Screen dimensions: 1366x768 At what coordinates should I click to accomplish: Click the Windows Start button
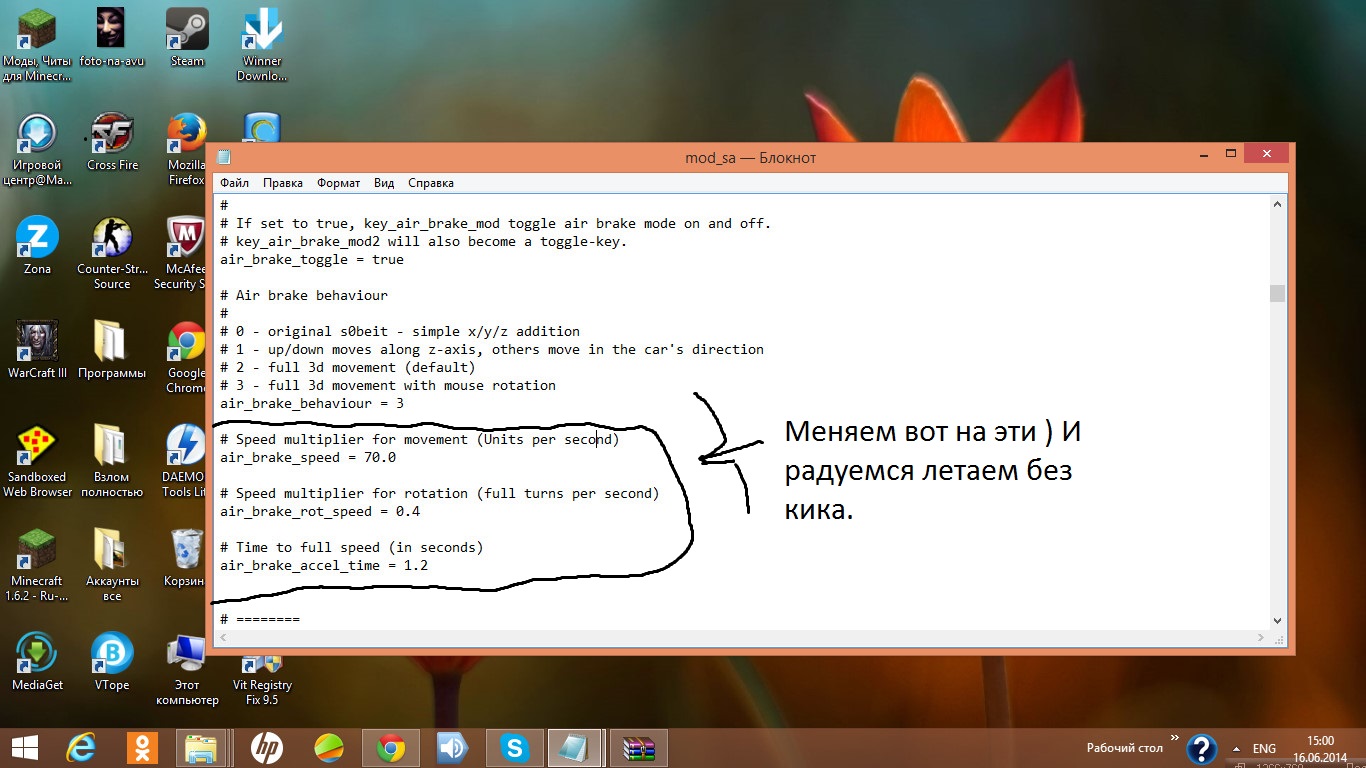(x=24, y=747)
